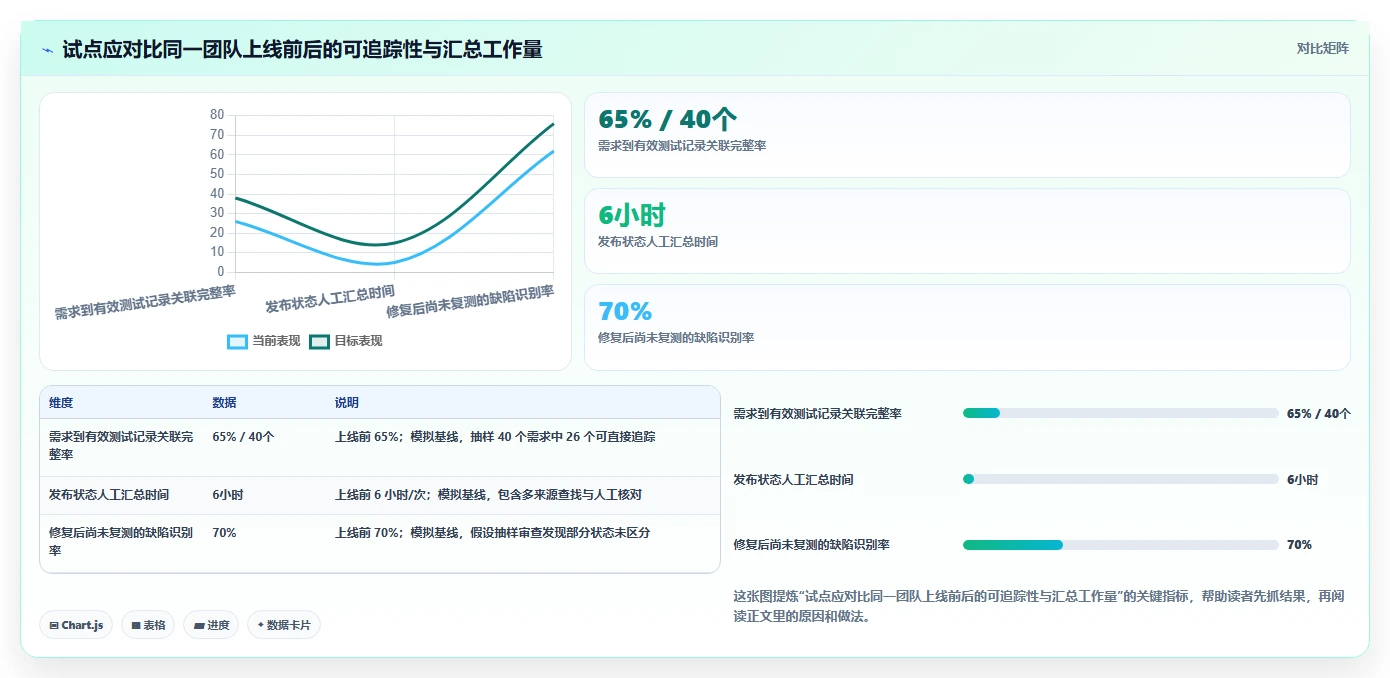Click the y-axis value 80 on chart
The height and width of the screenshot is (678, 1390).
click(217, 115)
